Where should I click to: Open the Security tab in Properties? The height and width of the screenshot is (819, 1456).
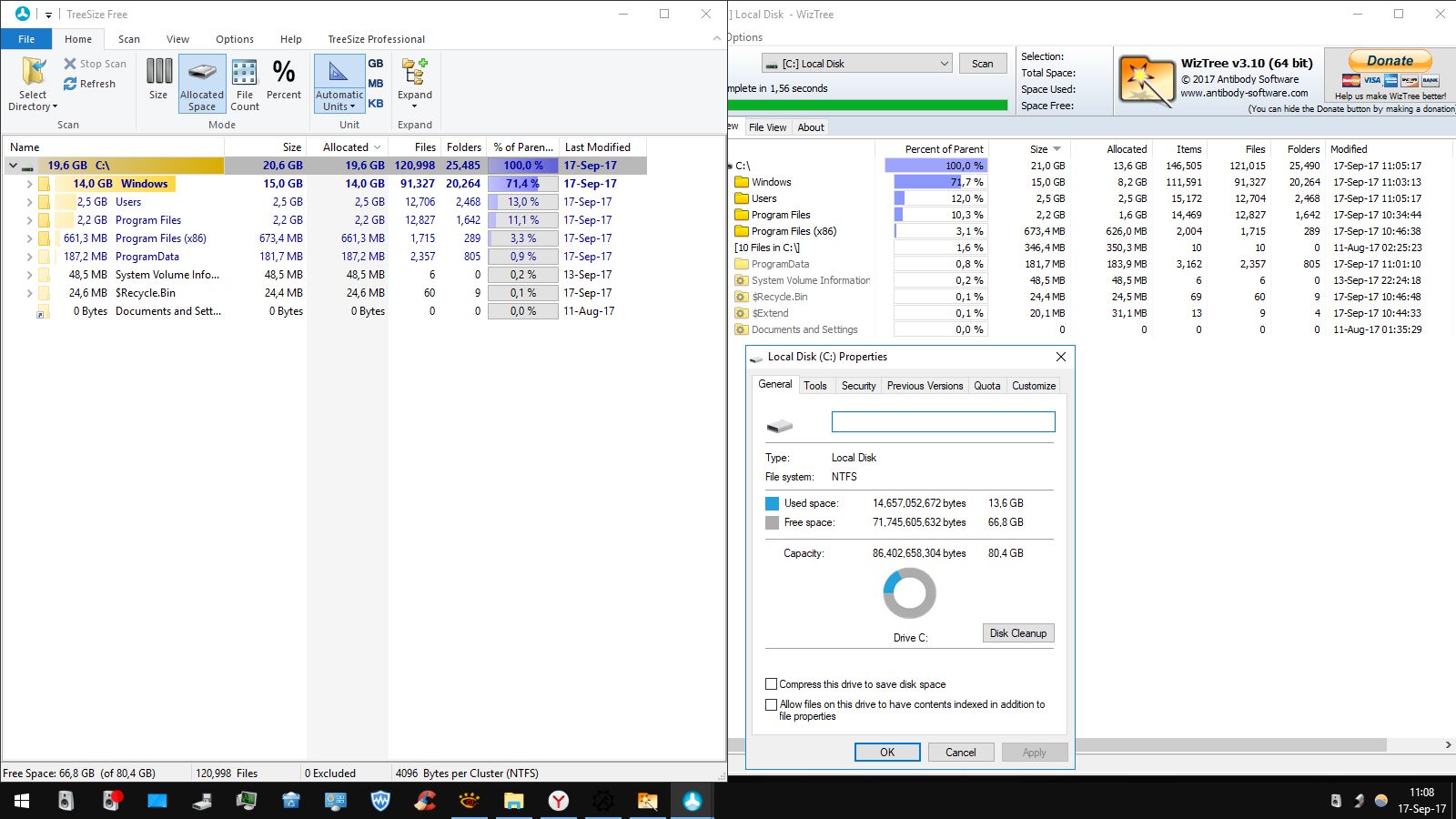[859, 386]
